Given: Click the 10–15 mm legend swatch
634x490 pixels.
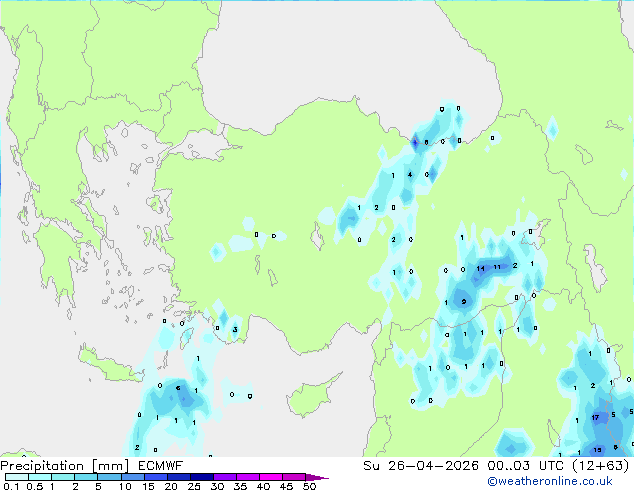Looking at the screenshot, I should point(132,477).
